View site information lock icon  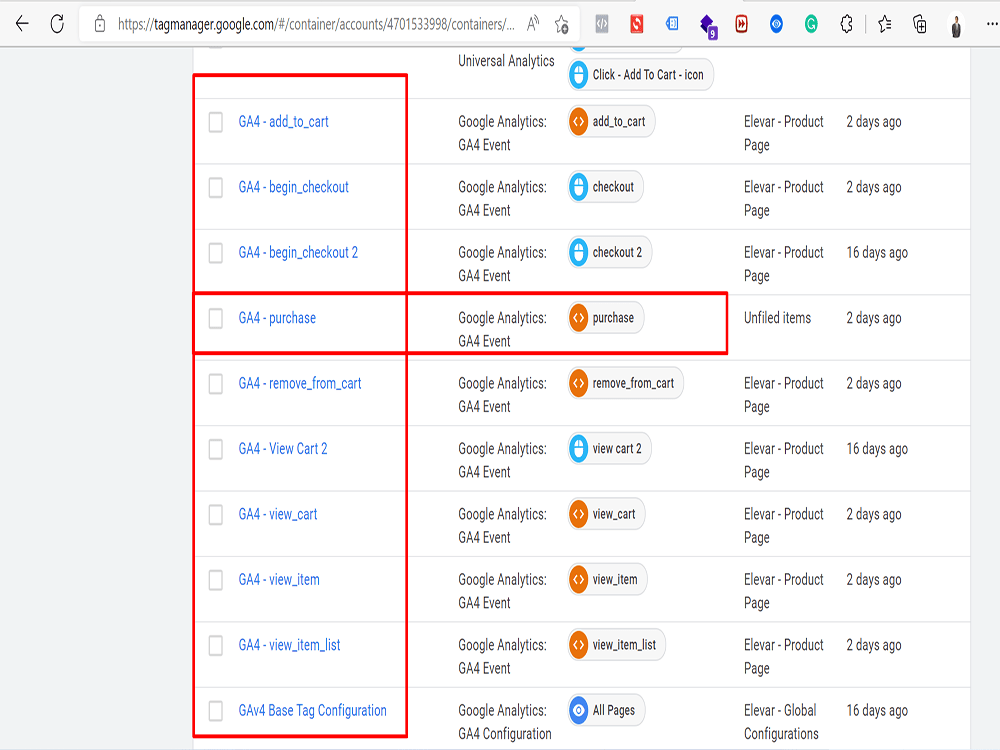tap(99, 24)
